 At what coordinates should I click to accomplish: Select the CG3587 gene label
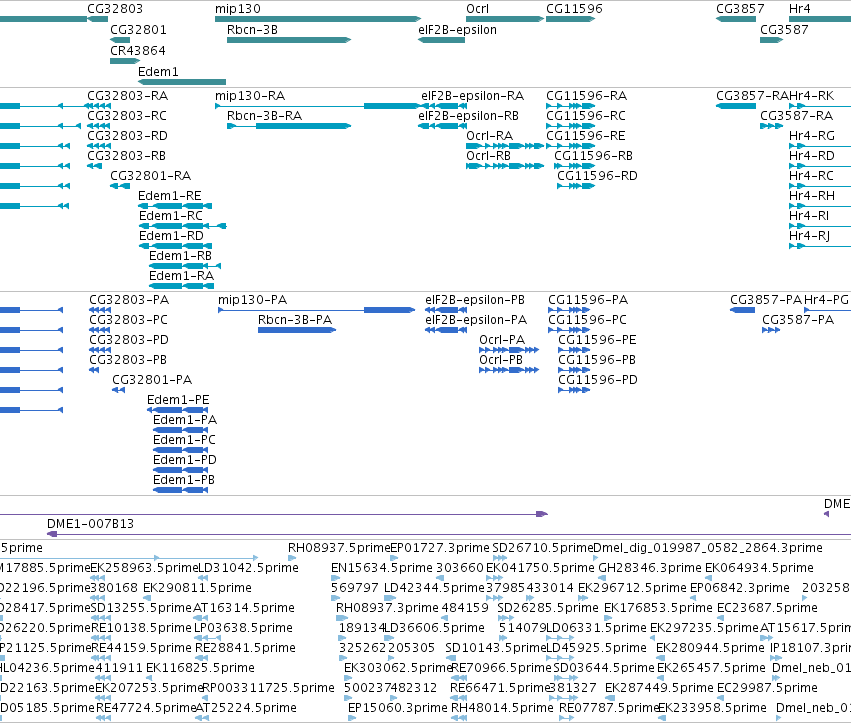784,30
